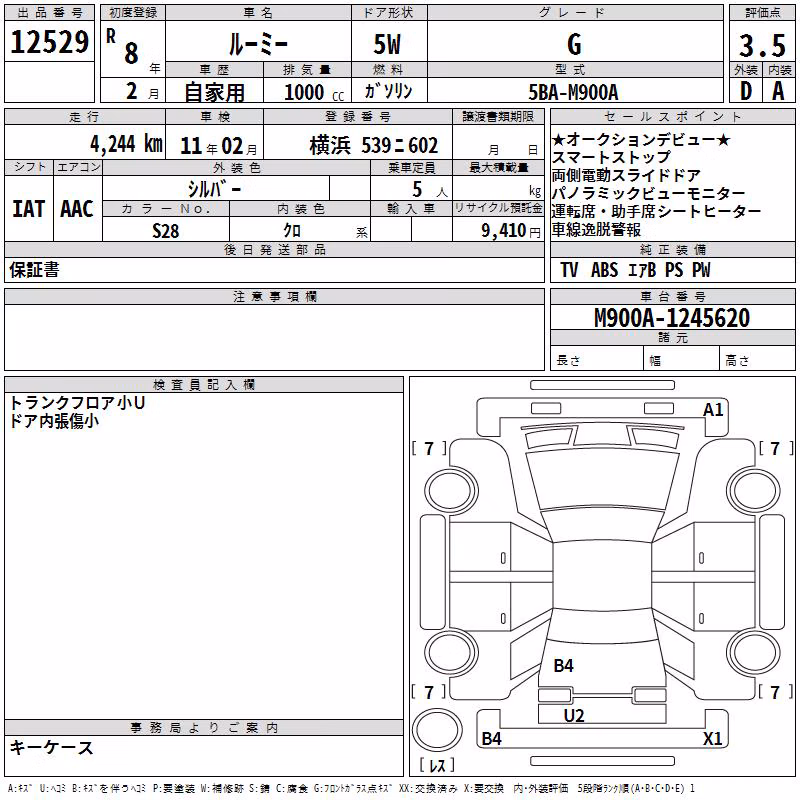
Task: Click the recycle deposit 9,410円
Action: point(511,230)
